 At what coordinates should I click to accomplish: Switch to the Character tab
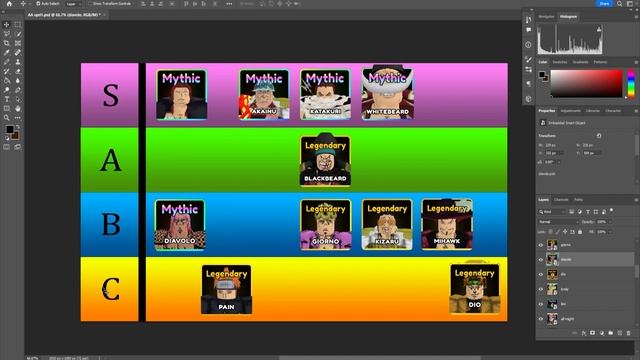point(613,111)
